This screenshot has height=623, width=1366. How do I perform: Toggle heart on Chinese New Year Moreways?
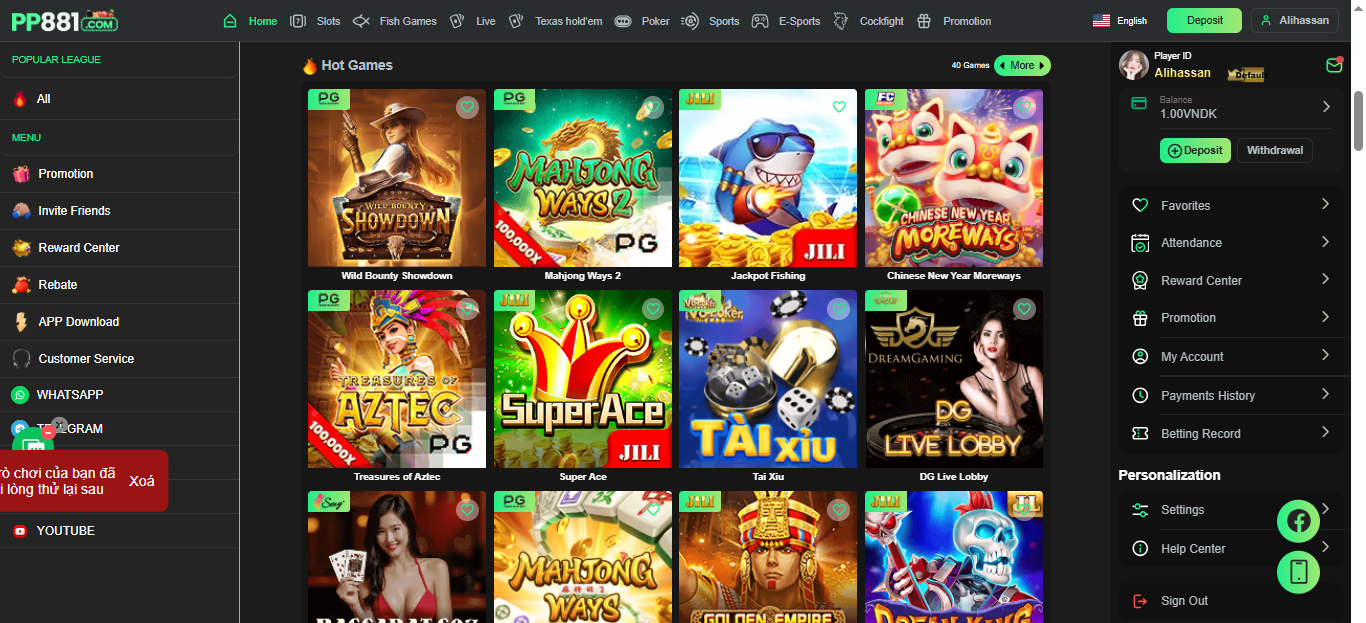[1024, 107]
